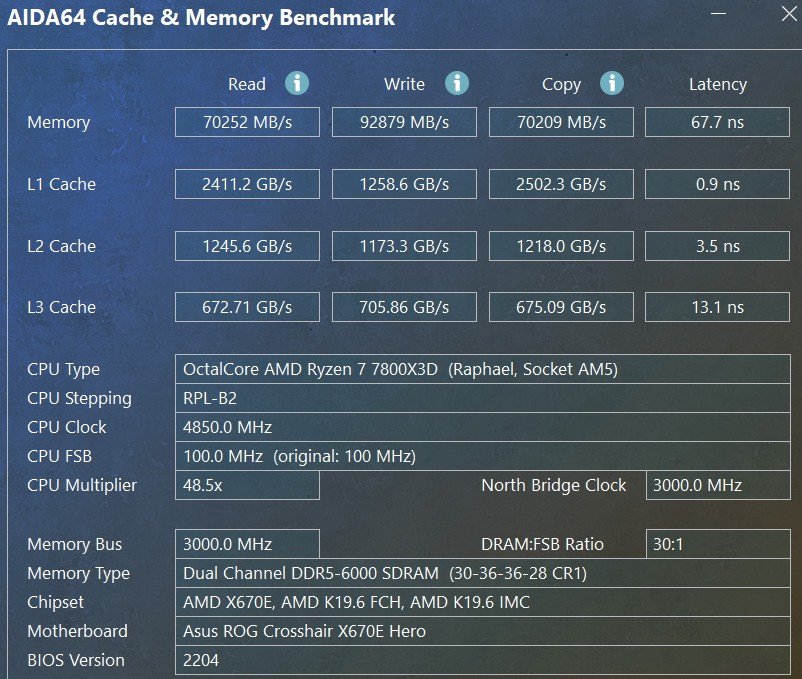The width and height of the screenshot is (802, 679).
Task: Click the Read info icon
Action: coord(297,83)
